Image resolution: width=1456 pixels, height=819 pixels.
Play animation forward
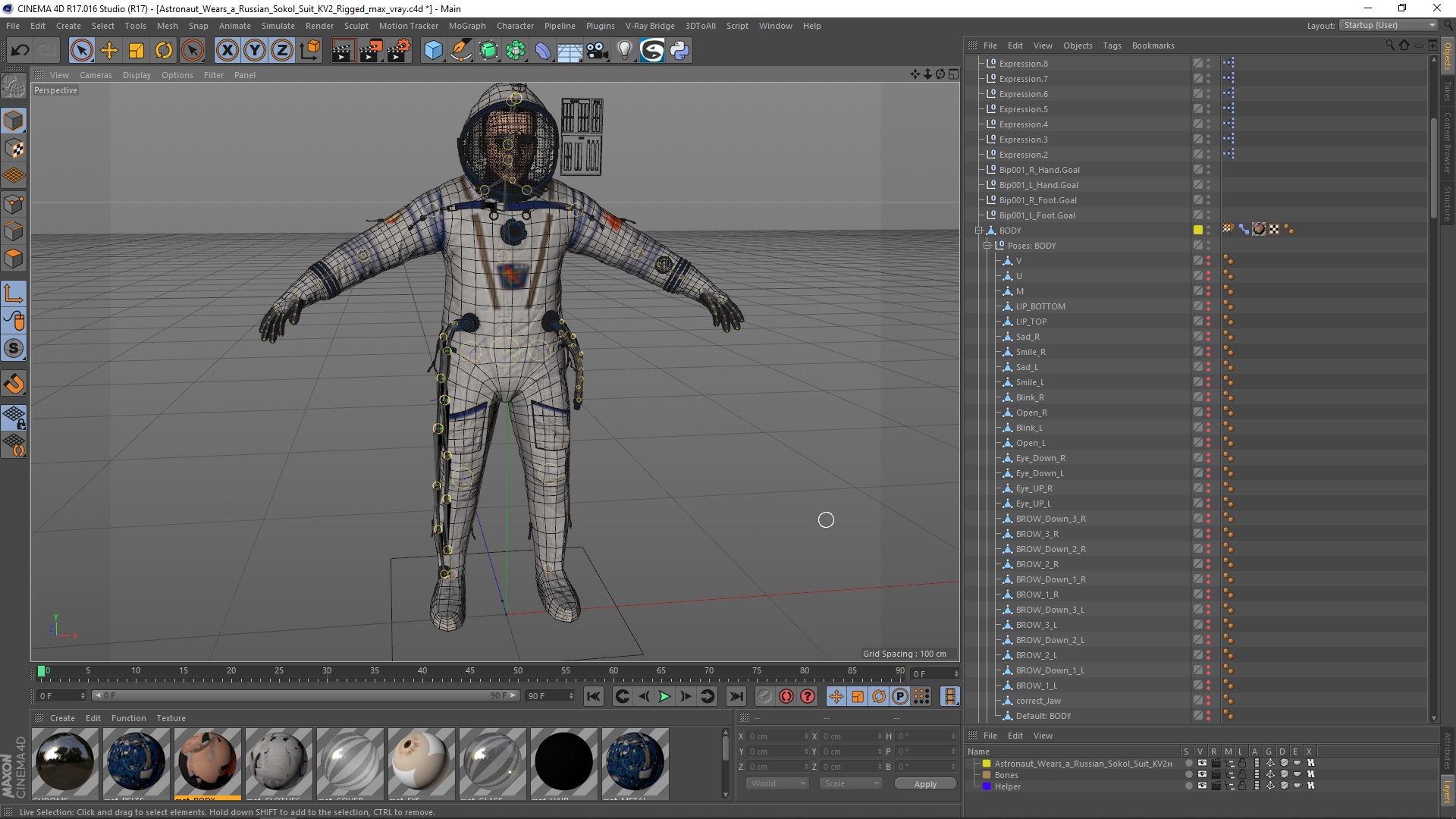pyautogui.click(x=664, y=696)
